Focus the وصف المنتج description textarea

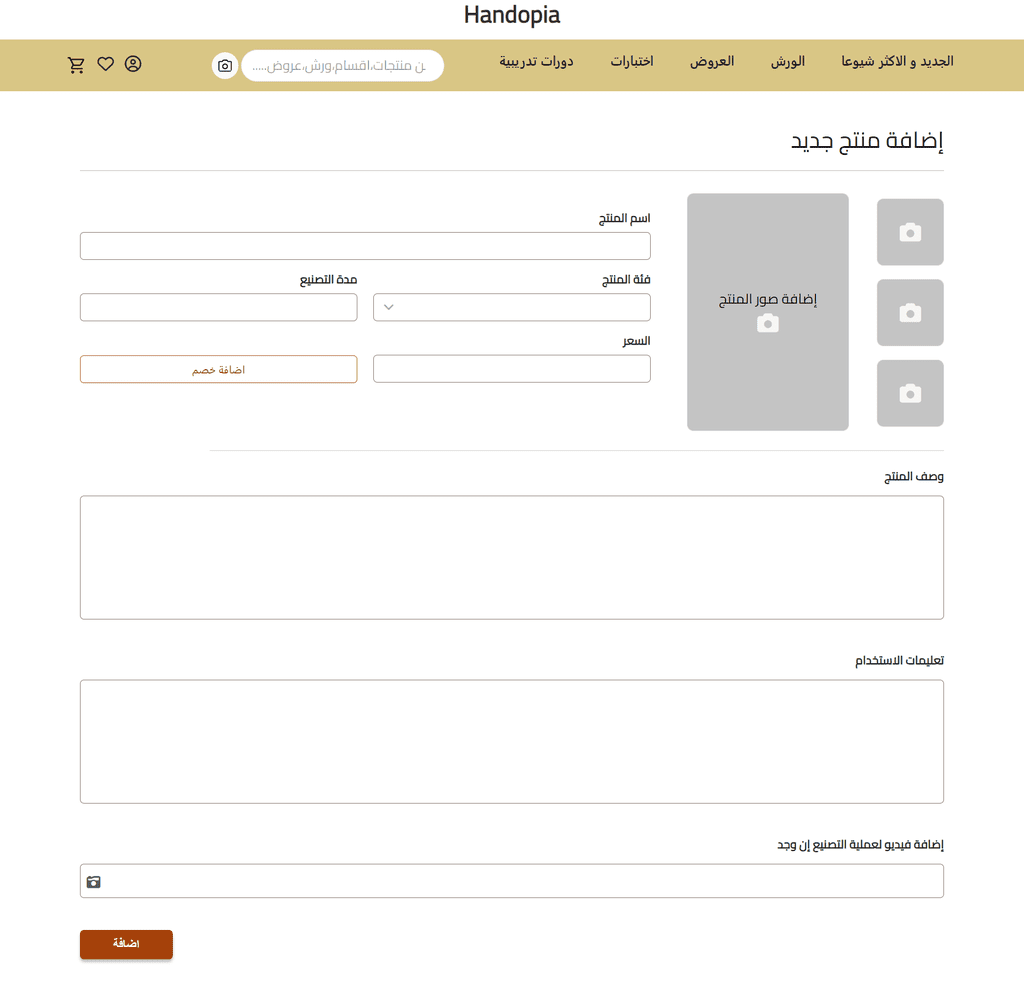pyautogui.click(x=511, y=557)
